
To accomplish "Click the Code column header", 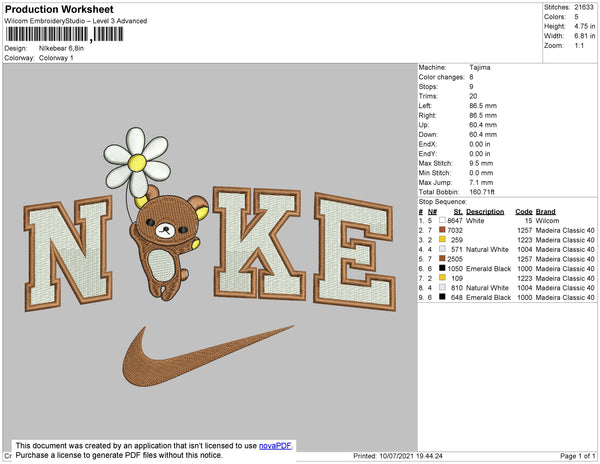I will pos(523,212).
